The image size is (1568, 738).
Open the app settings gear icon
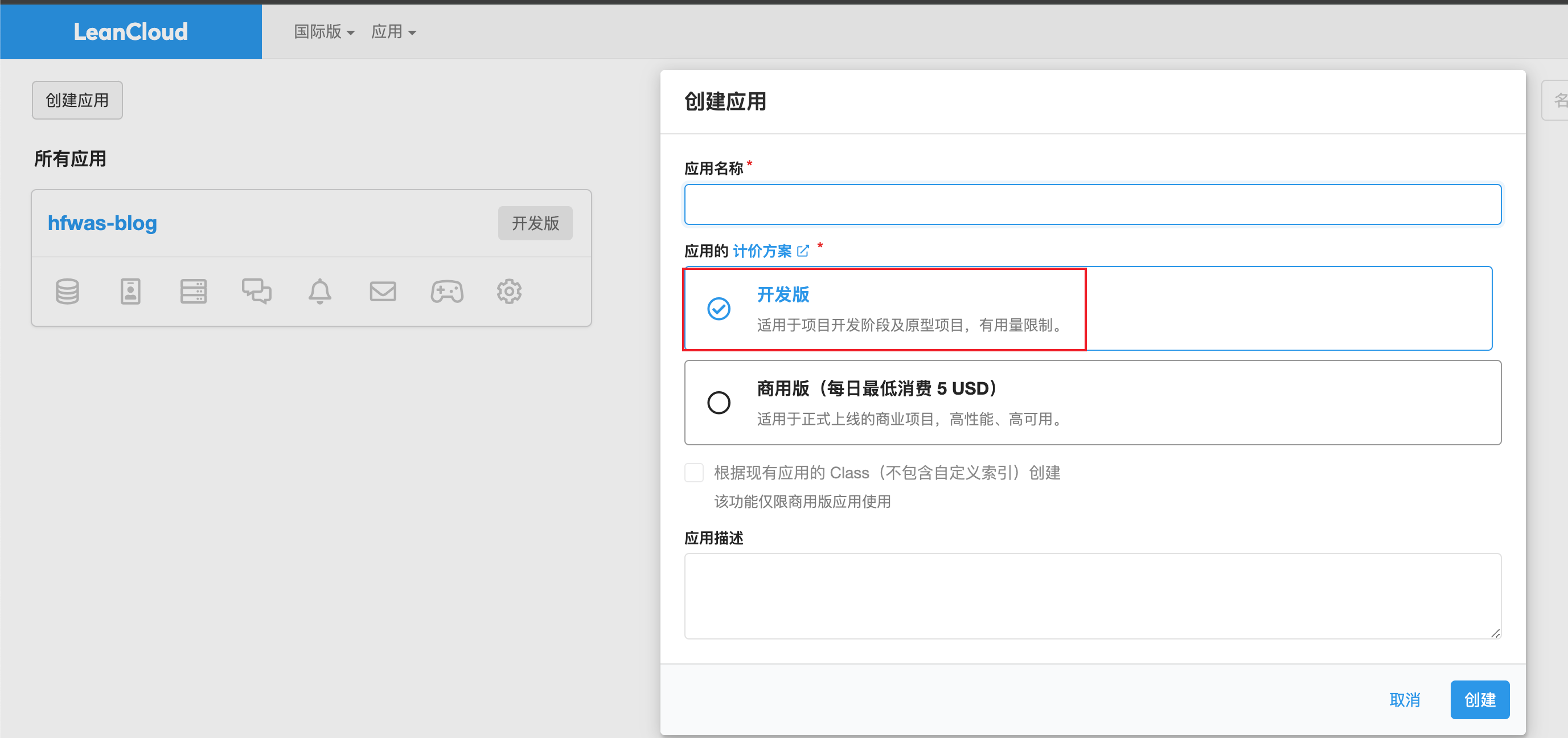tap(509, 292)
